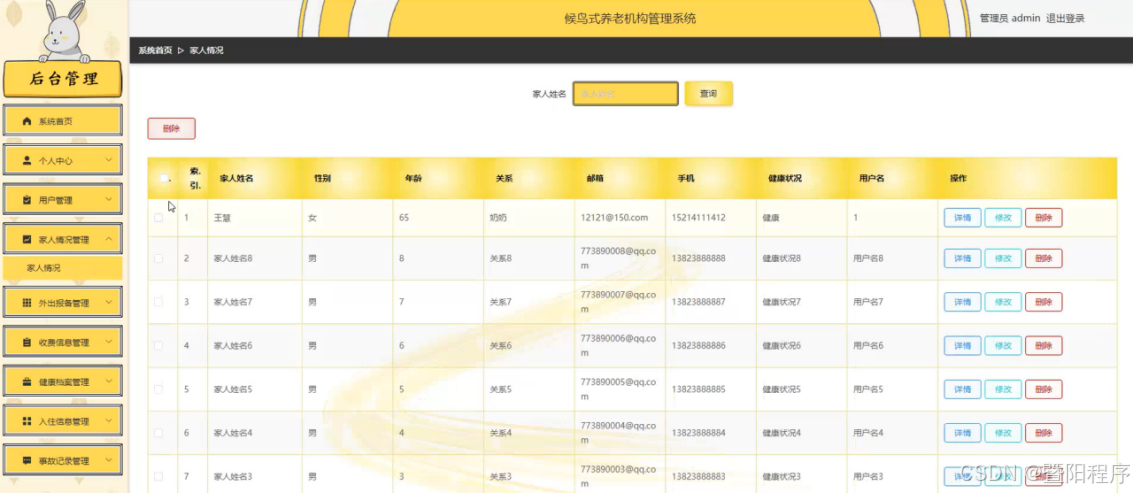Expand the 事故记录管理 menu chevron
This screenshot has height=493, width=1134.
(109, 460)
